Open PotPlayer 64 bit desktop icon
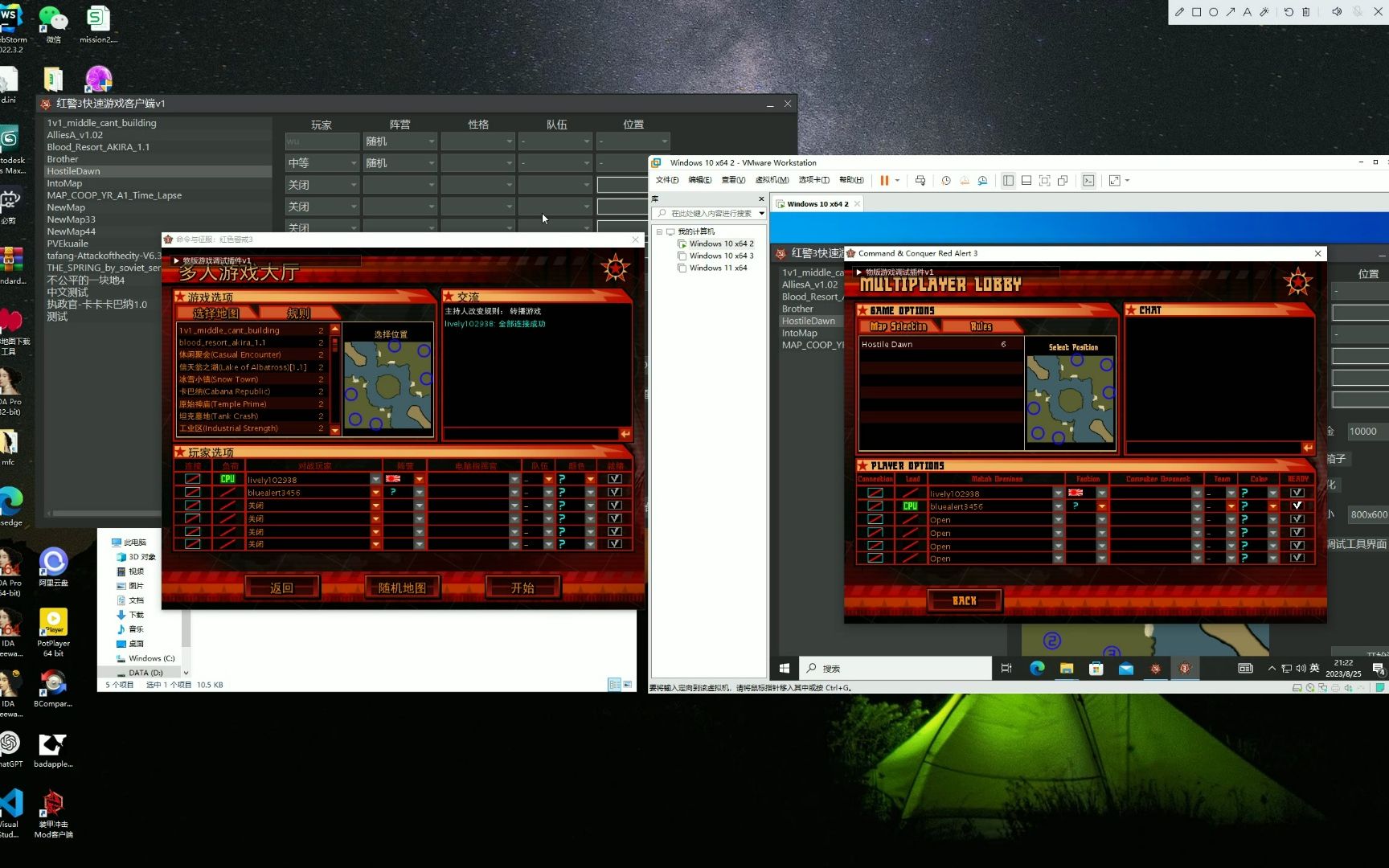This screenshot has width=1389, height=868. pos(54,633)
